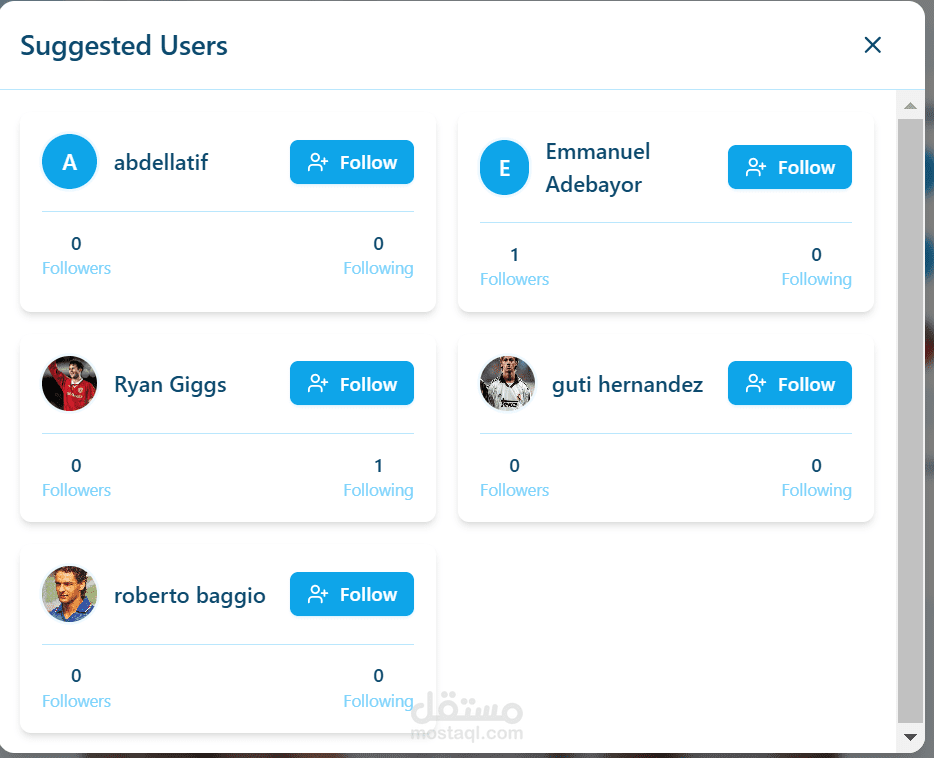Click Emmanuel Adebayor's letter E avatar
This screenshot has height=758, width=934.
(x=505, y=168)
